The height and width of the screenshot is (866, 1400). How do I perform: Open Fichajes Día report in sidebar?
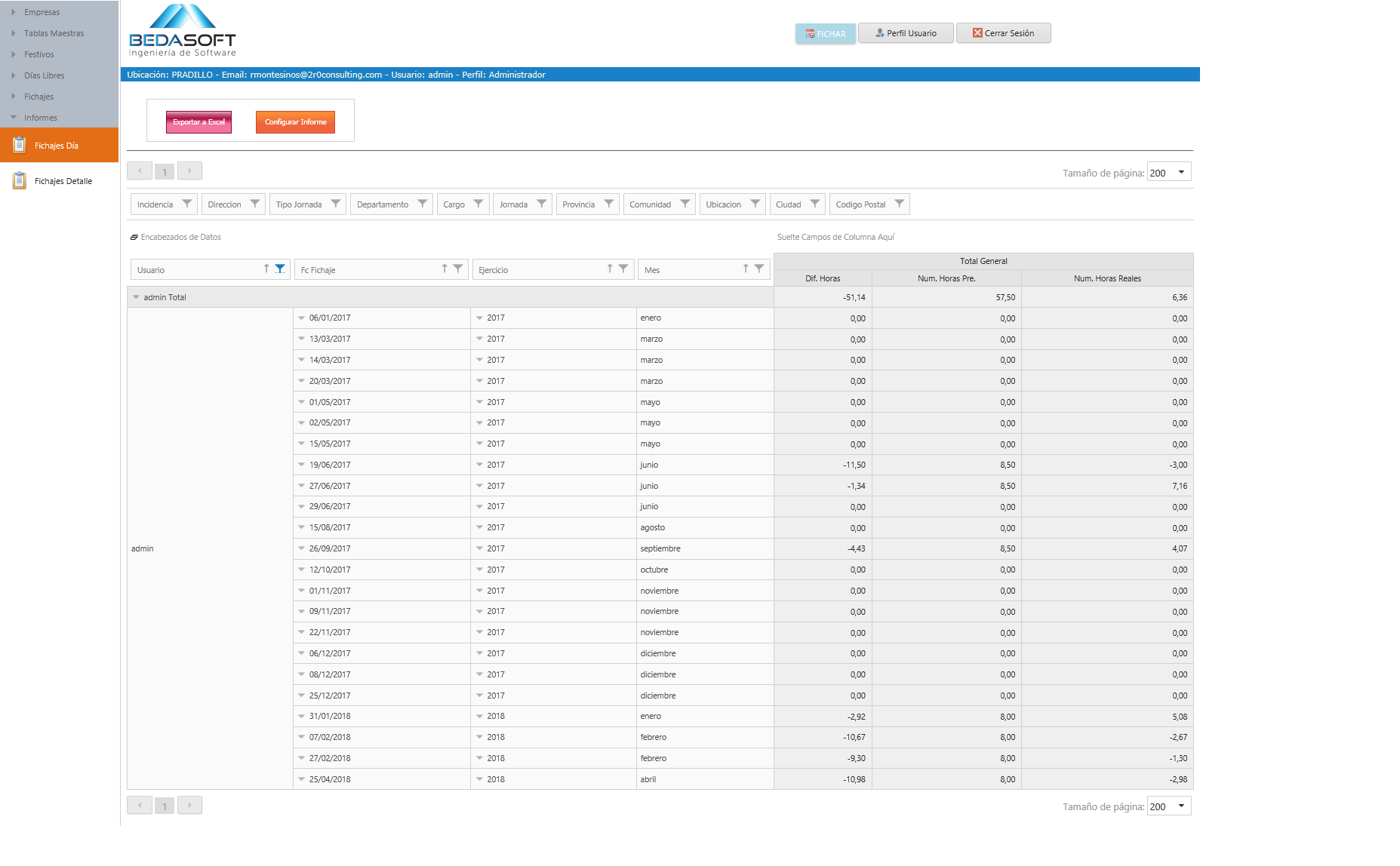click(57, 146)
